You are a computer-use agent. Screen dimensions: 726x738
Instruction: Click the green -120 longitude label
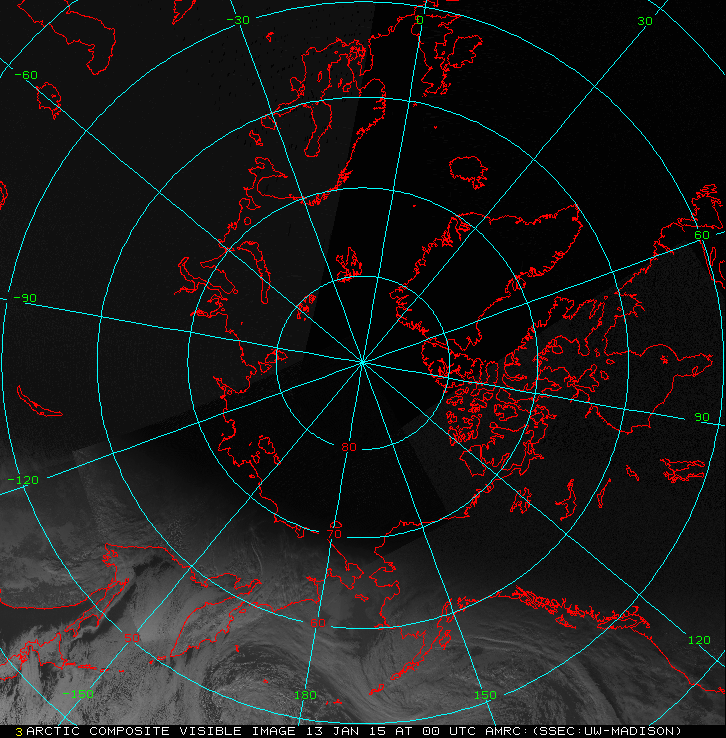(23, 481)
